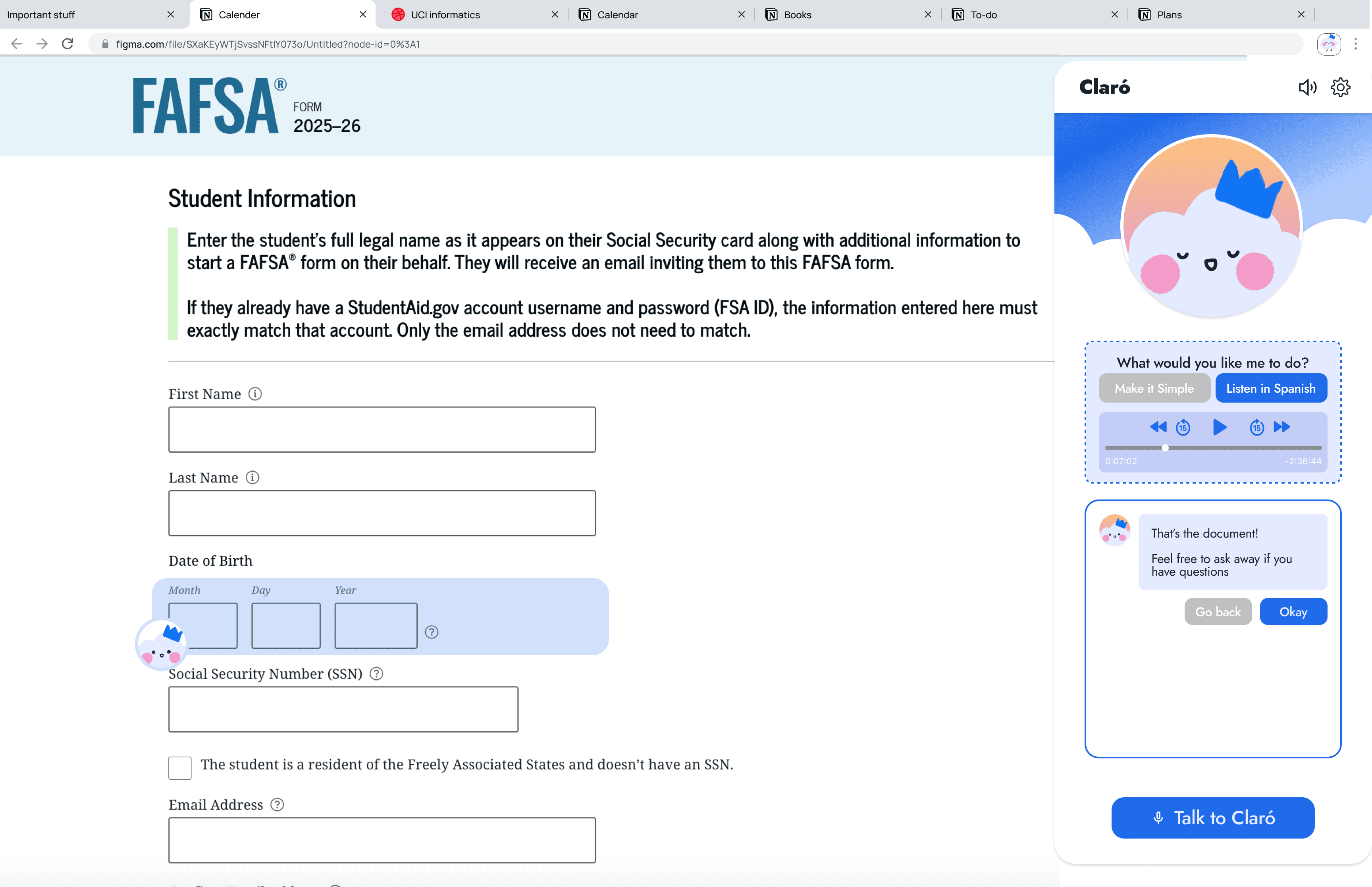Click the rewind double-arrow audio button
Image resolution: width=1372 pixels, height=887 pixels.
[x=1158, y=427]
